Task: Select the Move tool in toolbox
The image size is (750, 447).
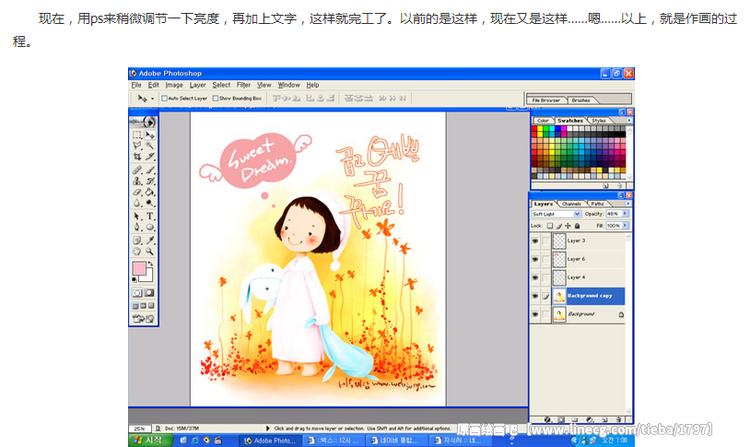Action: click(x=150, y=135)
